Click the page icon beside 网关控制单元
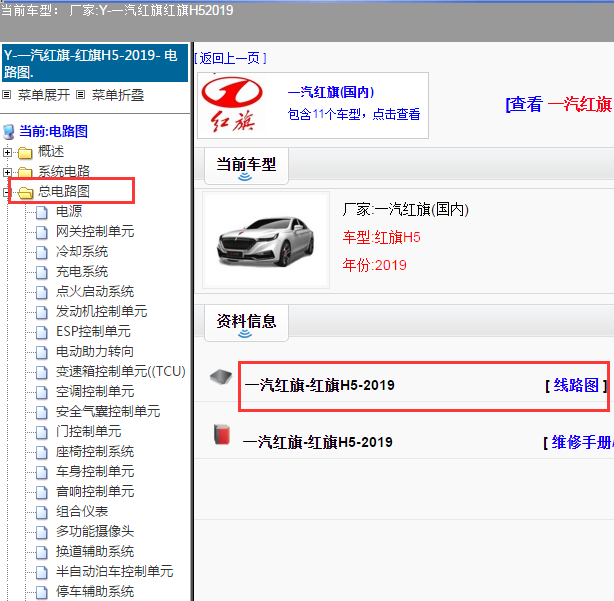Viewport: 614px width, 601px height. point(42,232)
